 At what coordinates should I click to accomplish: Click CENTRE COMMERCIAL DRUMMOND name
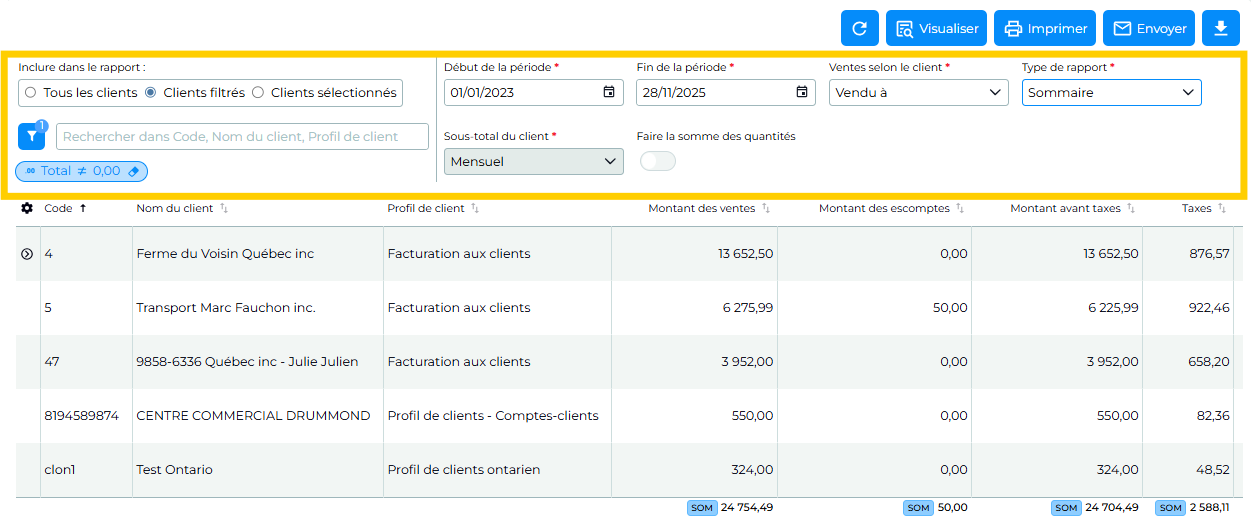[253, 416]
